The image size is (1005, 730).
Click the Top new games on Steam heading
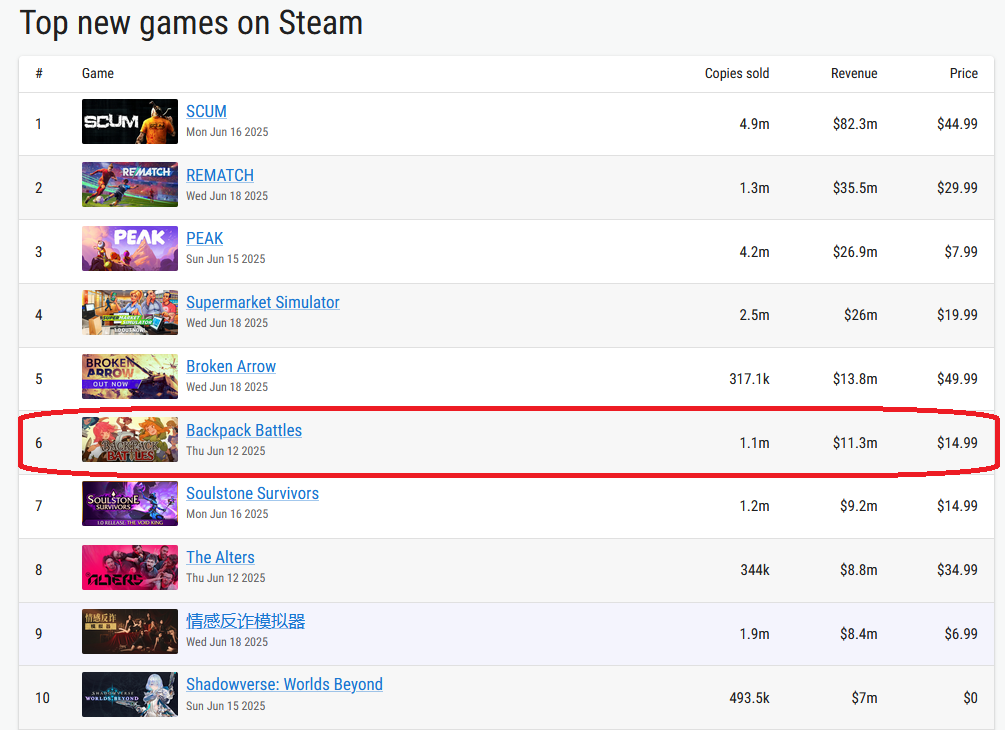pos(191,23)
